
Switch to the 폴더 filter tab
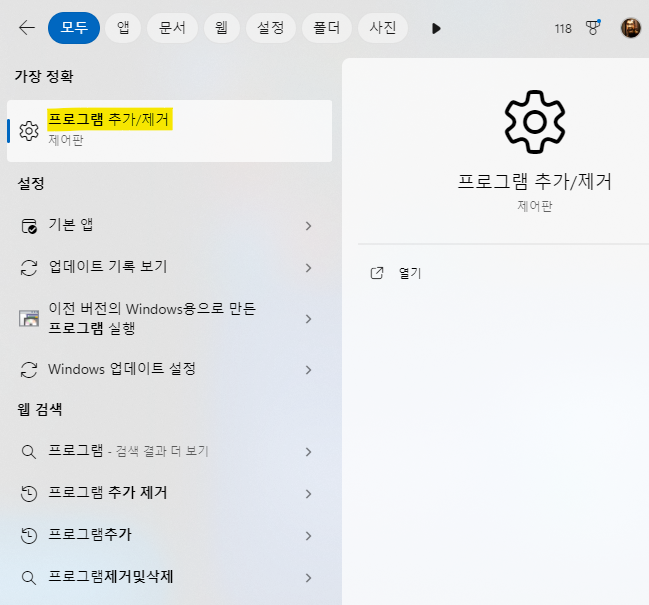point(327,28)
